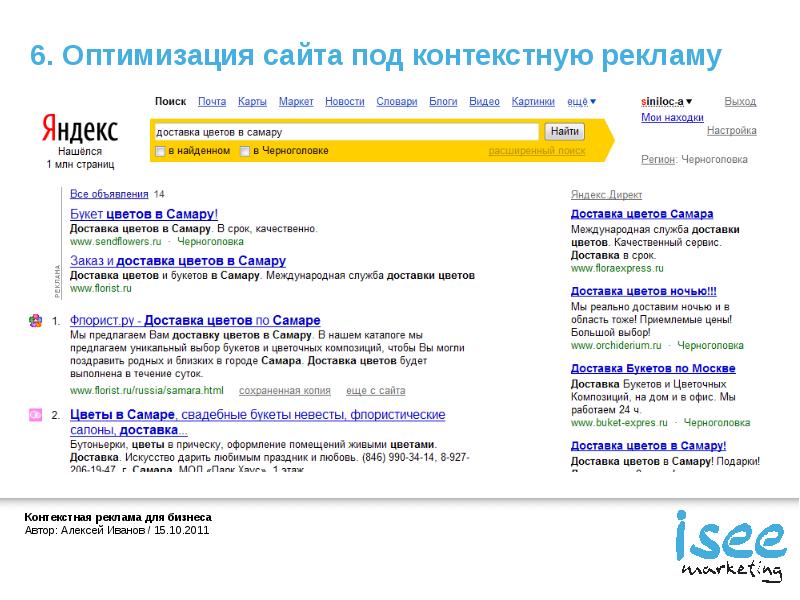The height and width of the screenshot is (600, 800).
Task: Open 'расширенный поиск' link
Action: (537, 151)
